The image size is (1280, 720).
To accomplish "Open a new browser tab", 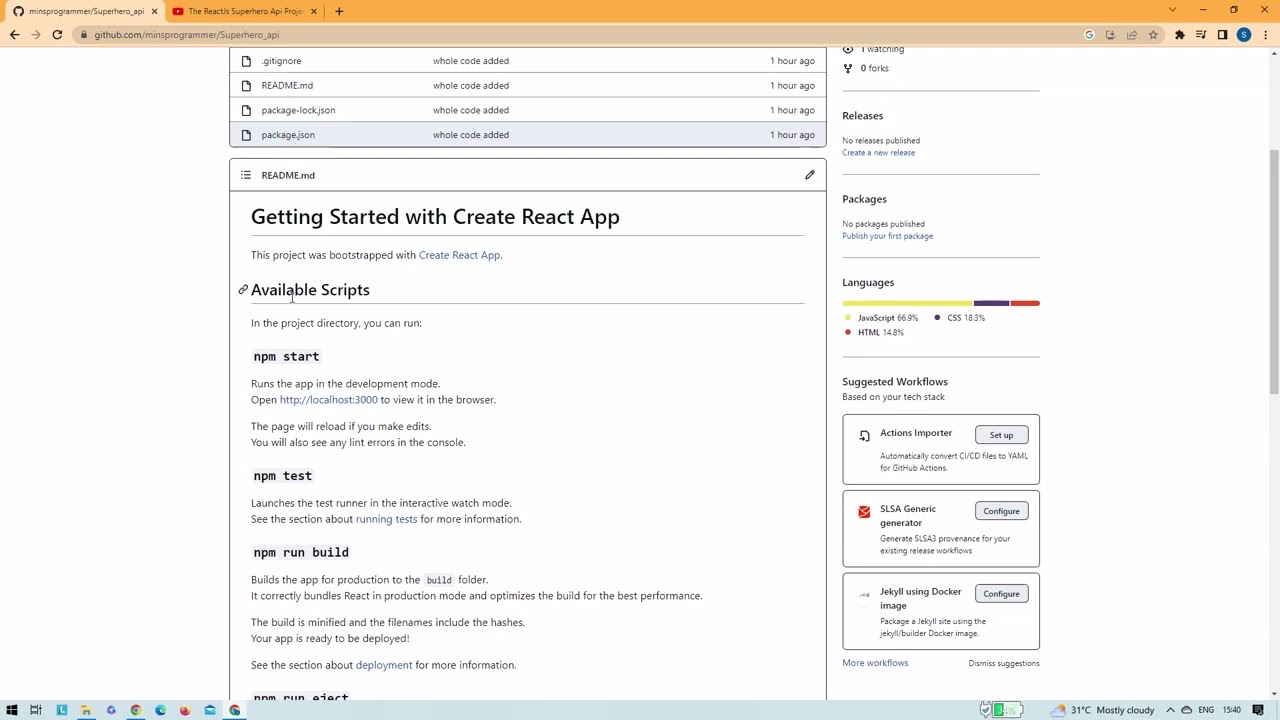I will [x=339, y=11].
